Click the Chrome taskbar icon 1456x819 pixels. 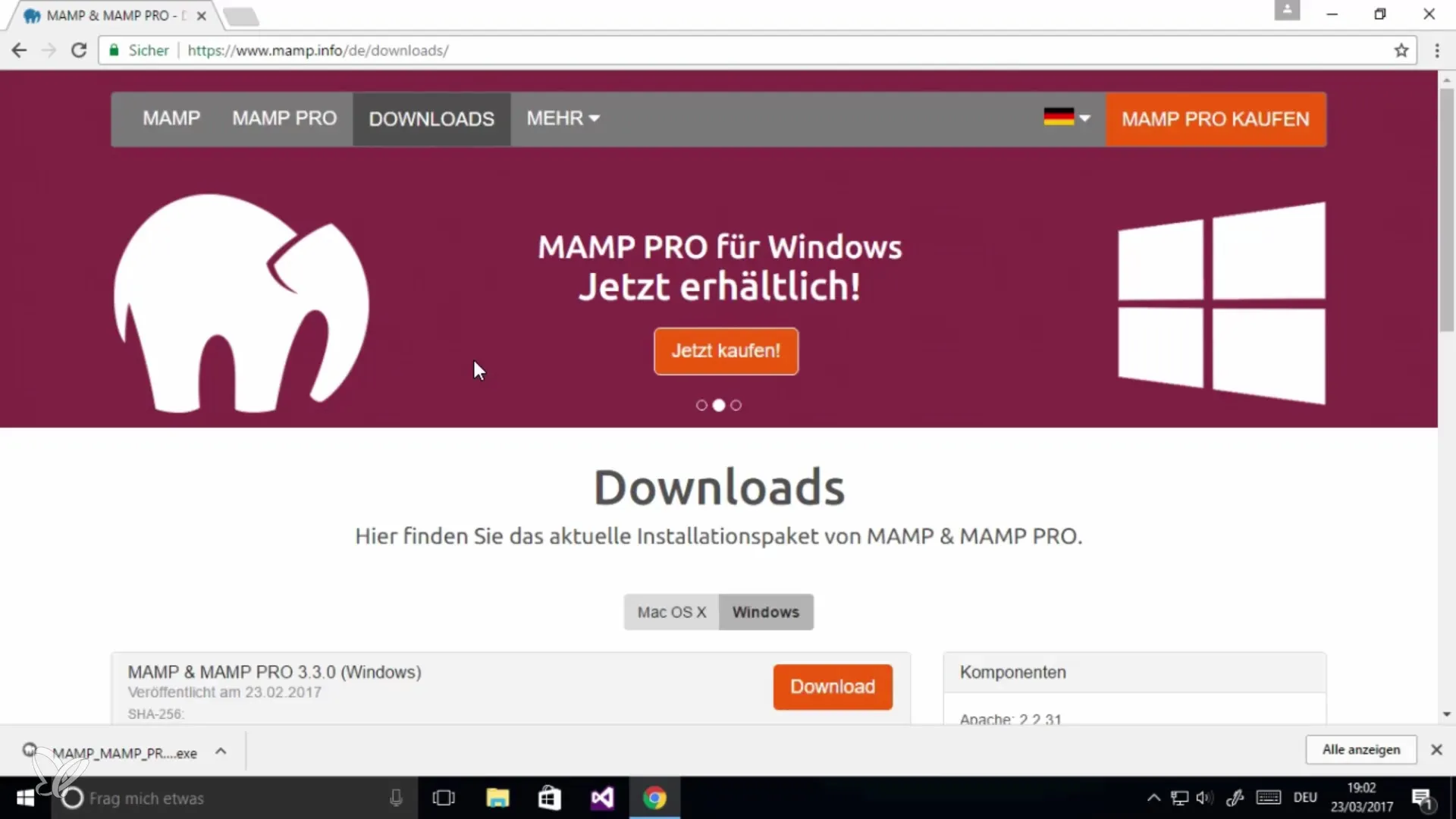654,799
